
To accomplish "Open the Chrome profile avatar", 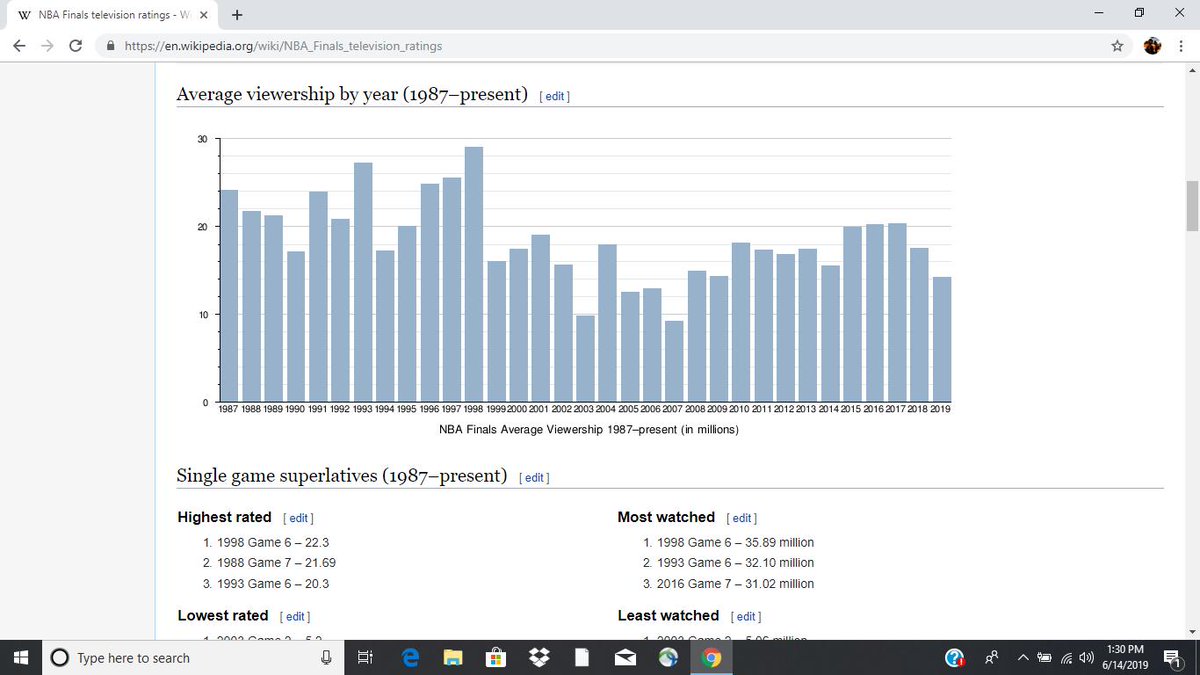I will (1152, 46).
